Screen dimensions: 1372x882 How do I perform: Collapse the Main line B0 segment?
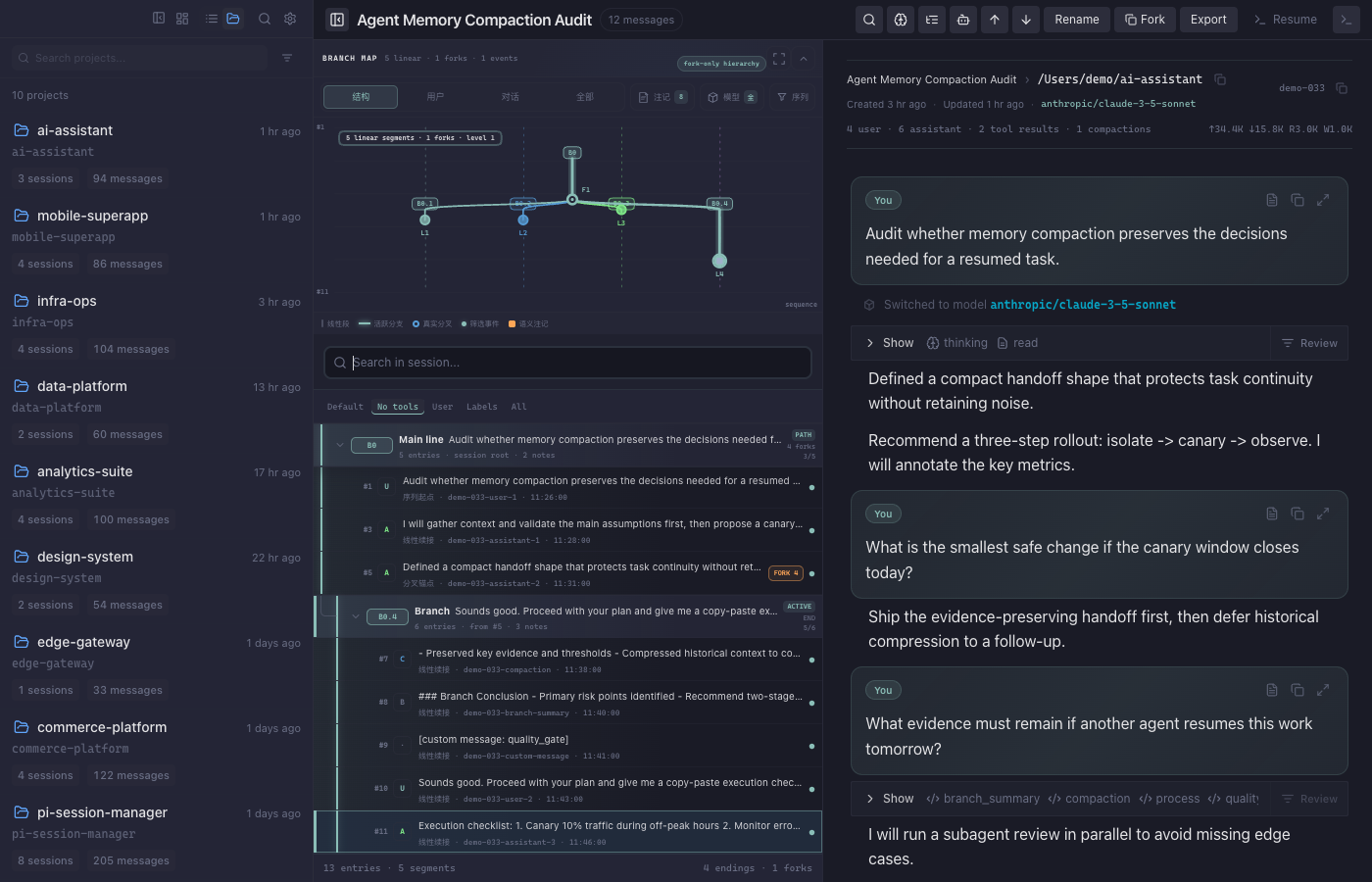(340, 445)
